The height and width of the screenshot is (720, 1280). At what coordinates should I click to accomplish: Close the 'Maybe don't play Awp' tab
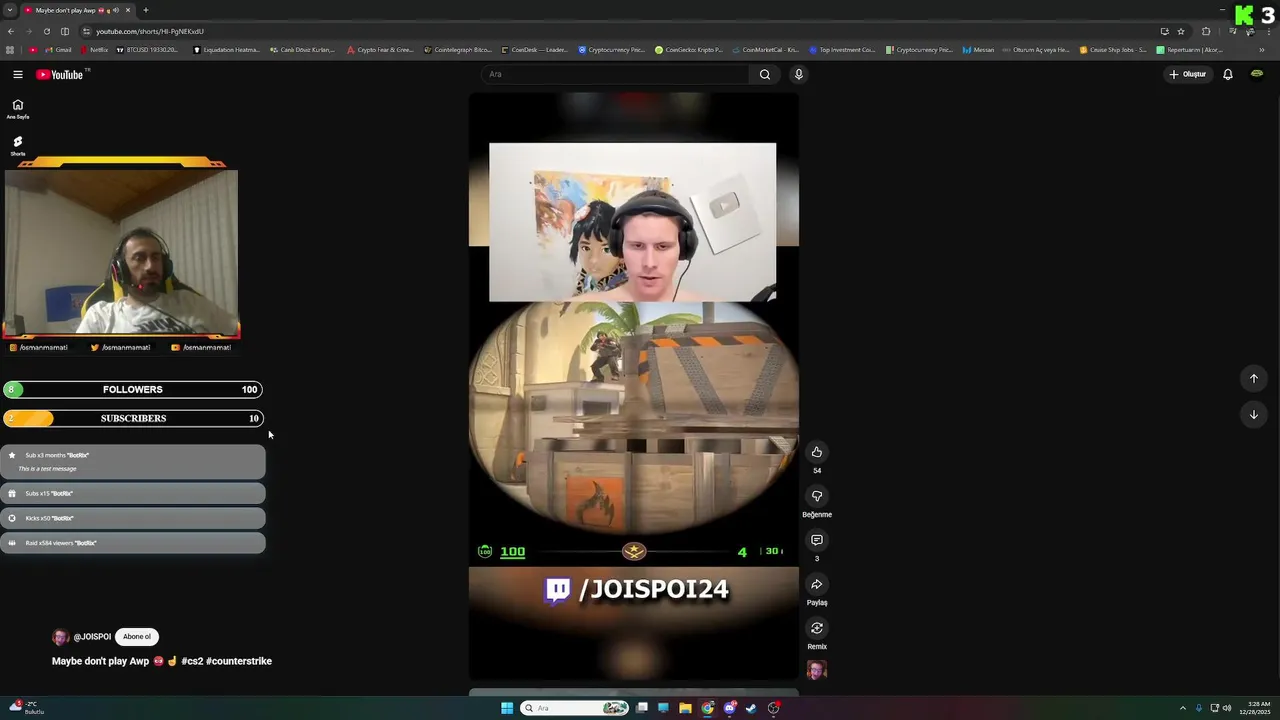130,10
